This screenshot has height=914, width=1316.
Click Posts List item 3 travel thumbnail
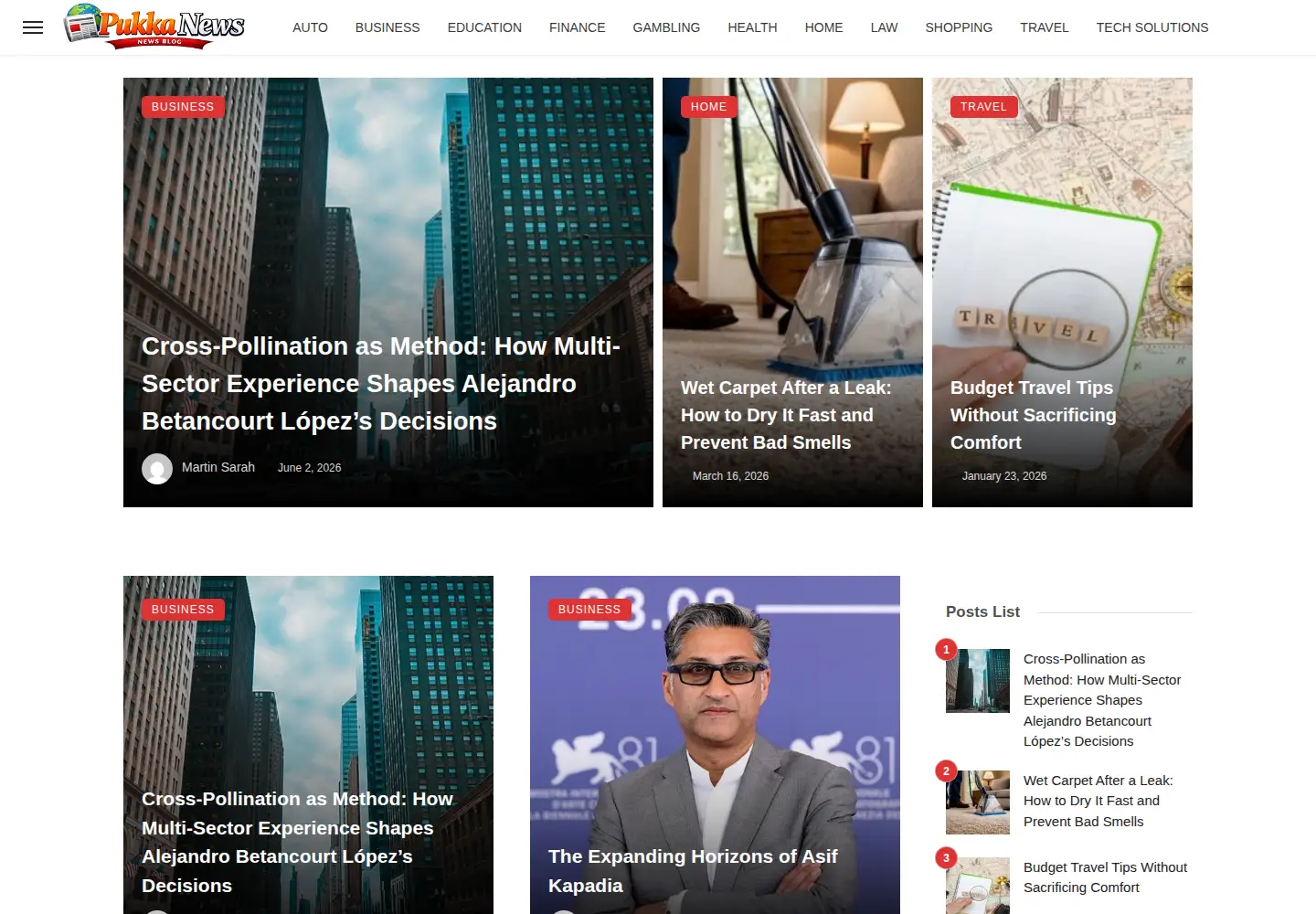[x=978, y=886]
